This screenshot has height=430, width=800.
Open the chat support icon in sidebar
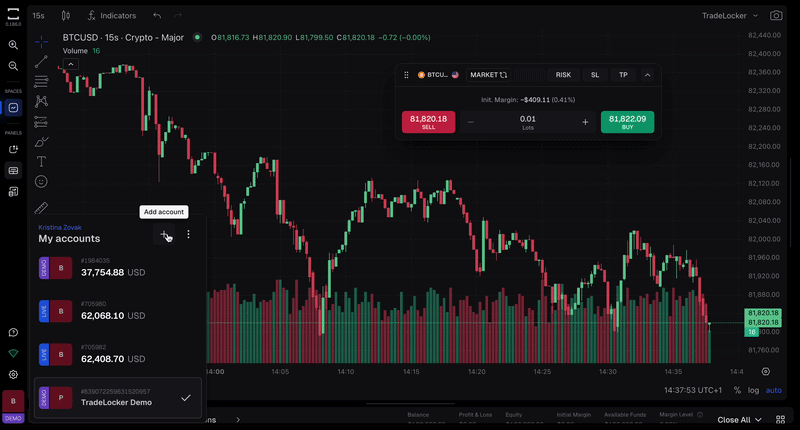pos(13,333)
